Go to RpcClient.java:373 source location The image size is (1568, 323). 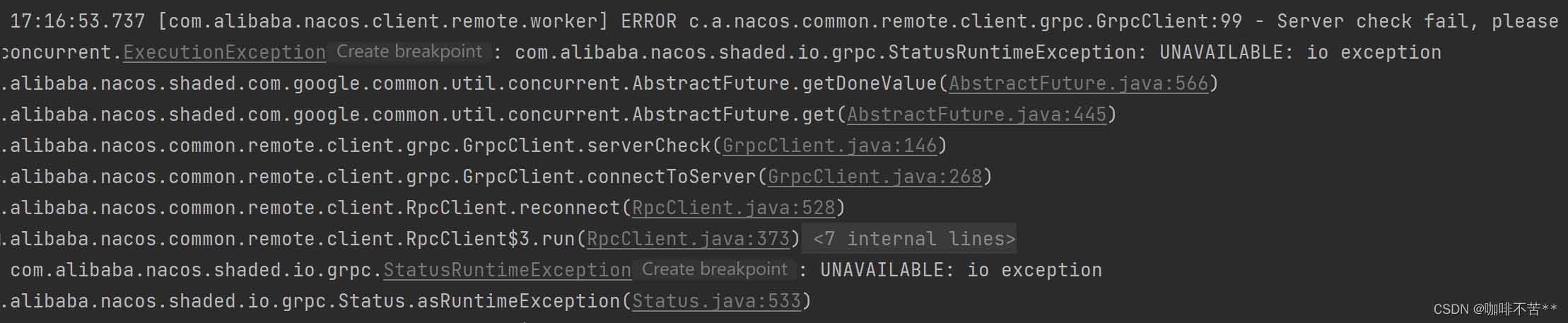click(x=688, y=239)
